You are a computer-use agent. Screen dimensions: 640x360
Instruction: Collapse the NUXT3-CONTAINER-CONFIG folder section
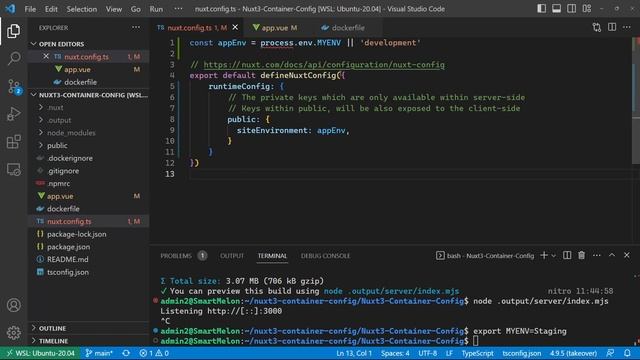tap(89, 95)
